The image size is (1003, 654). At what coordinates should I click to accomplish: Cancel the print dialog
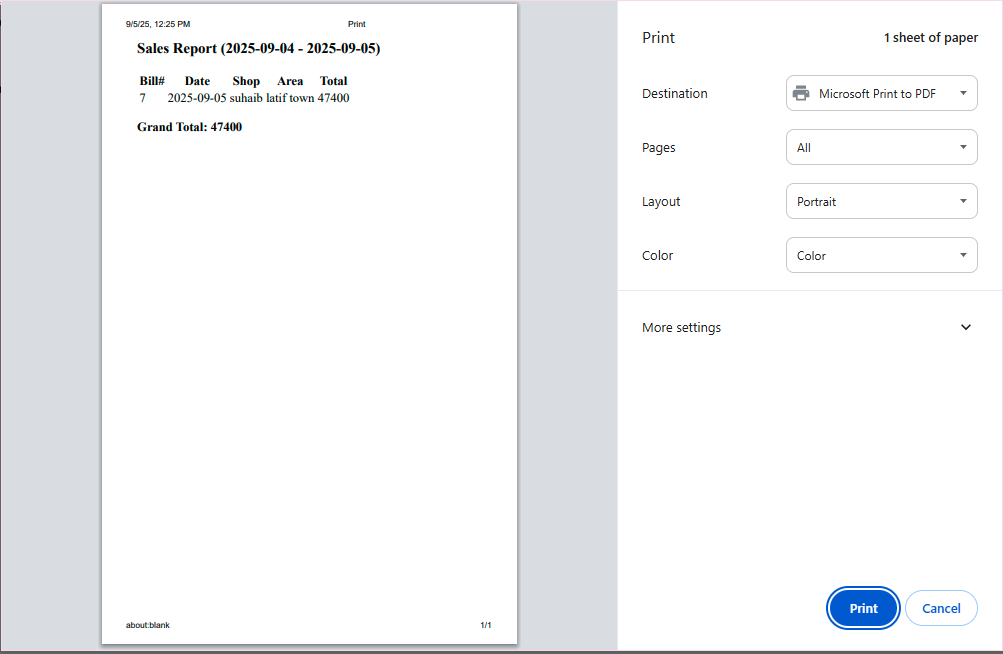coord(940,608)
